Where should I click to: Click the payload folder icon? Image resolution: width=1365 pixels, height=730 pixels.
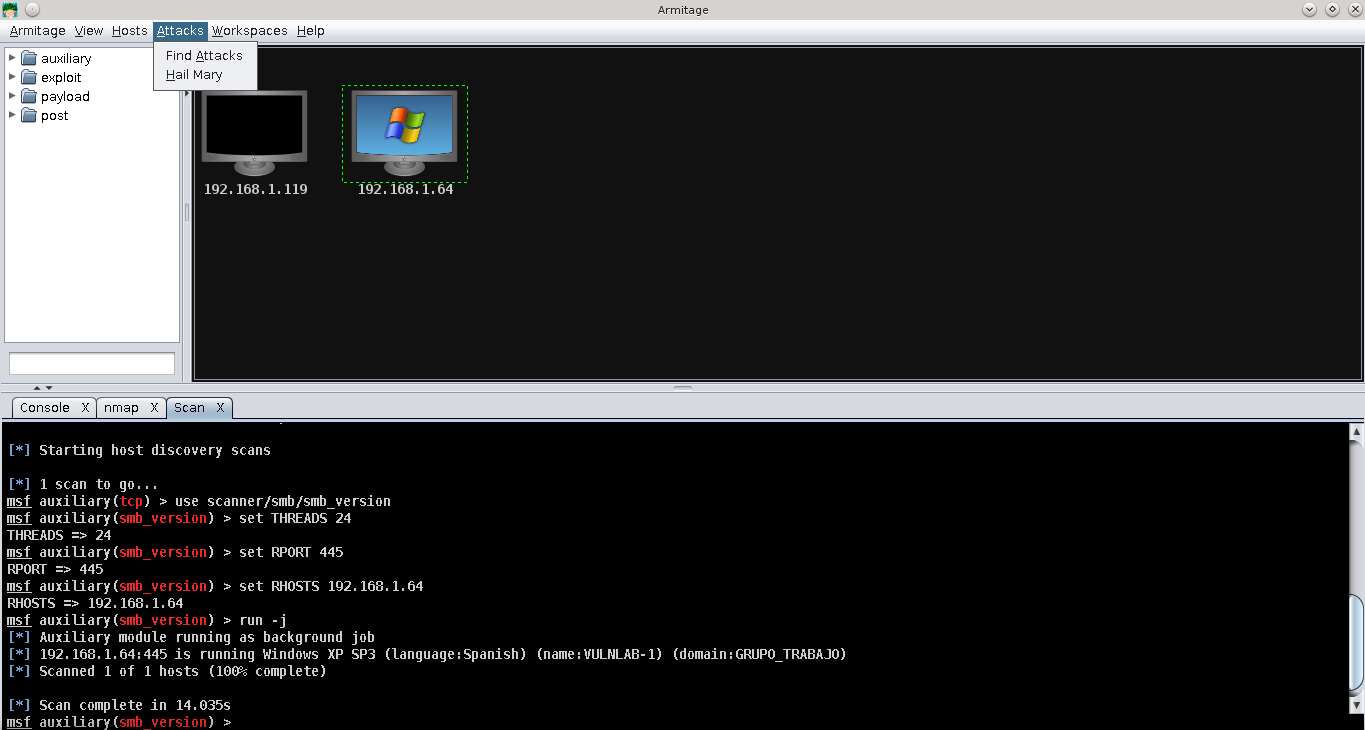pyautogui.click(x=27, y=96)
